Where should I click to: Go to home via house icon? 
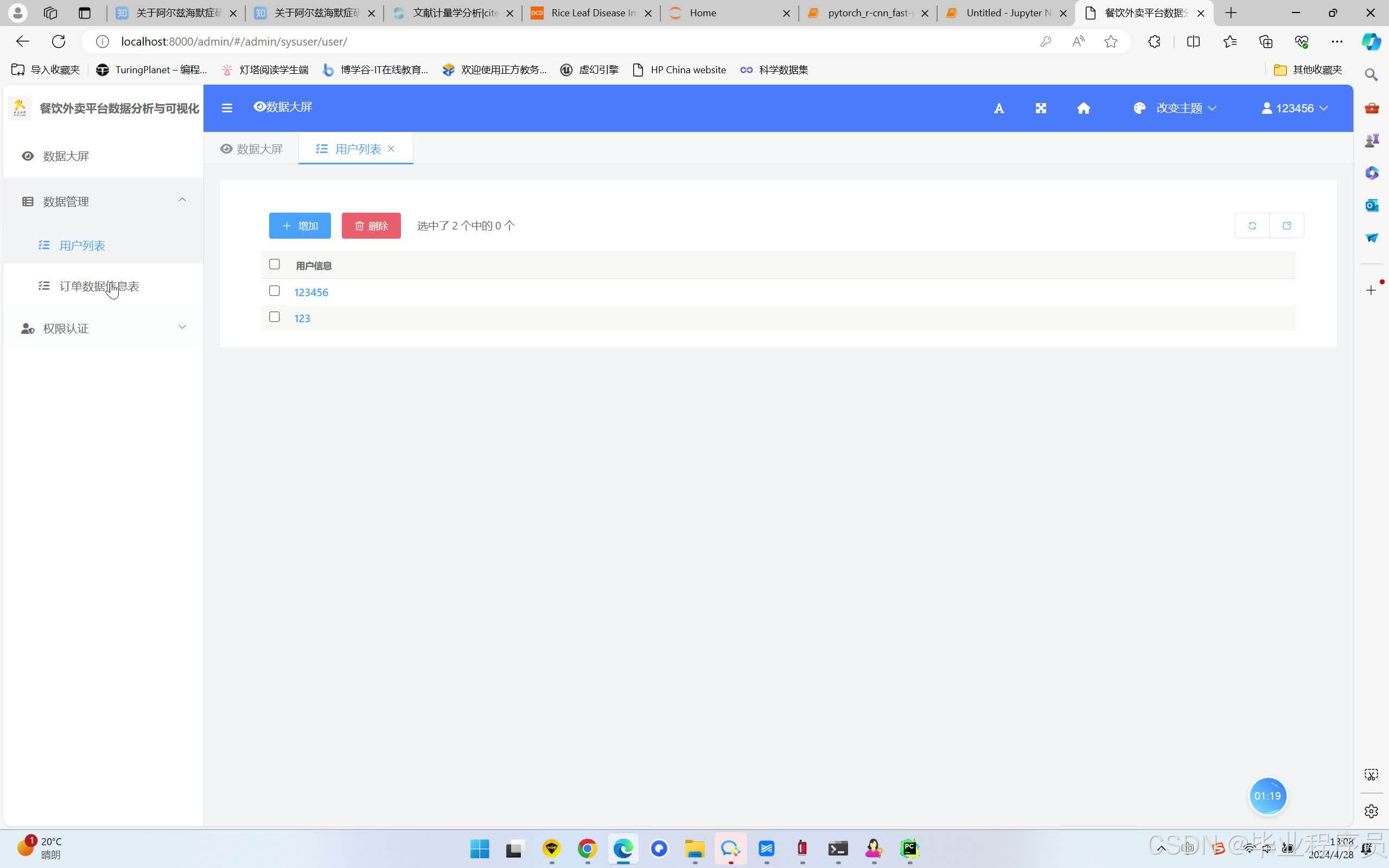(x=1083, y=108)
